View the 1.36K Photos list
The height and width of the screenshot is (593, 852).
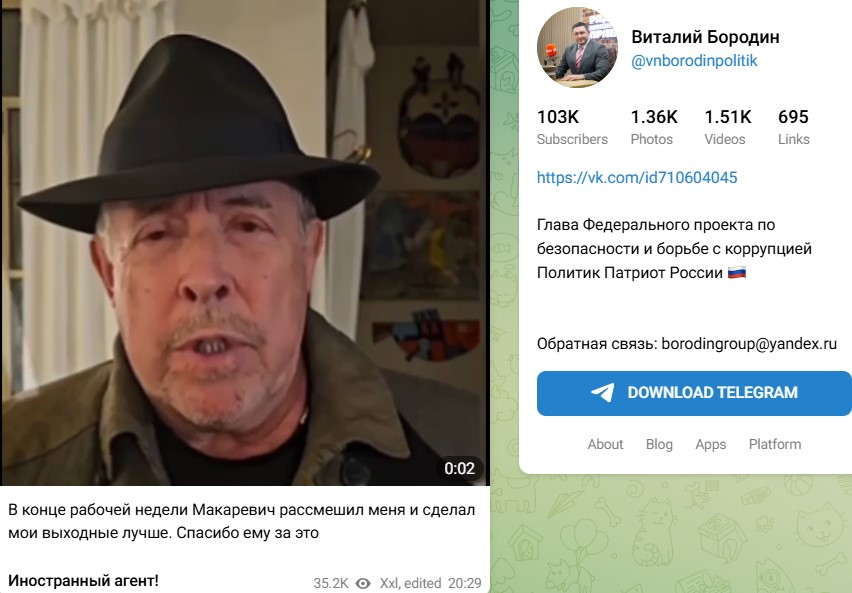click(x=654, y=127)
